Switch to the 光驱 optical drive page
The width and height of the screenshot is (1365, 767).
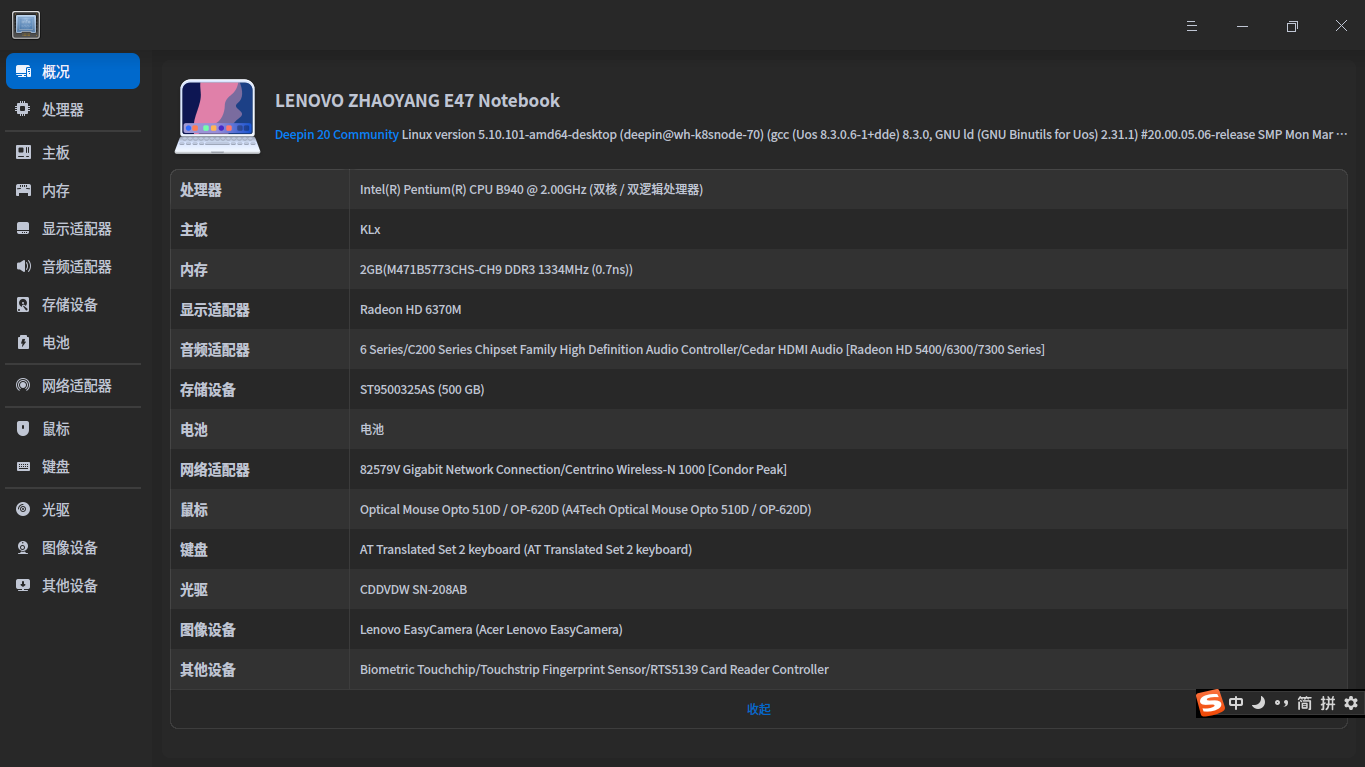[56, 510]
